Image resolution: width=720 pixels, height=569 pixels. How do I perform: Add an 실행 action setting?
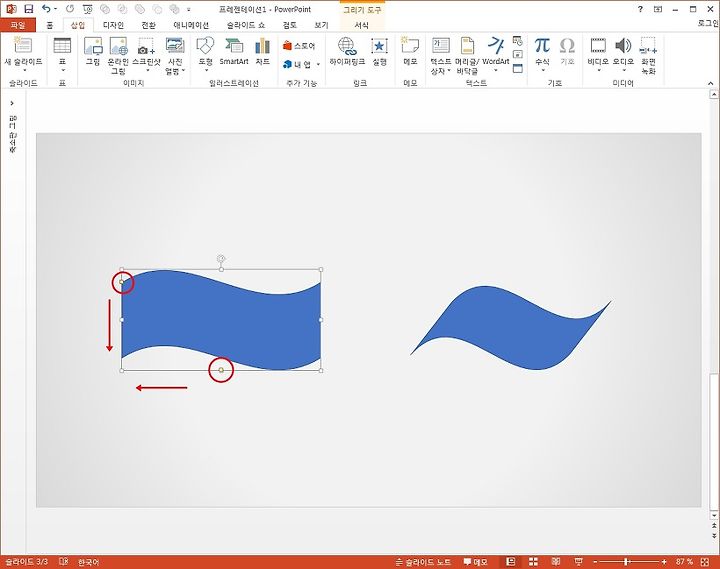(379, 51)
